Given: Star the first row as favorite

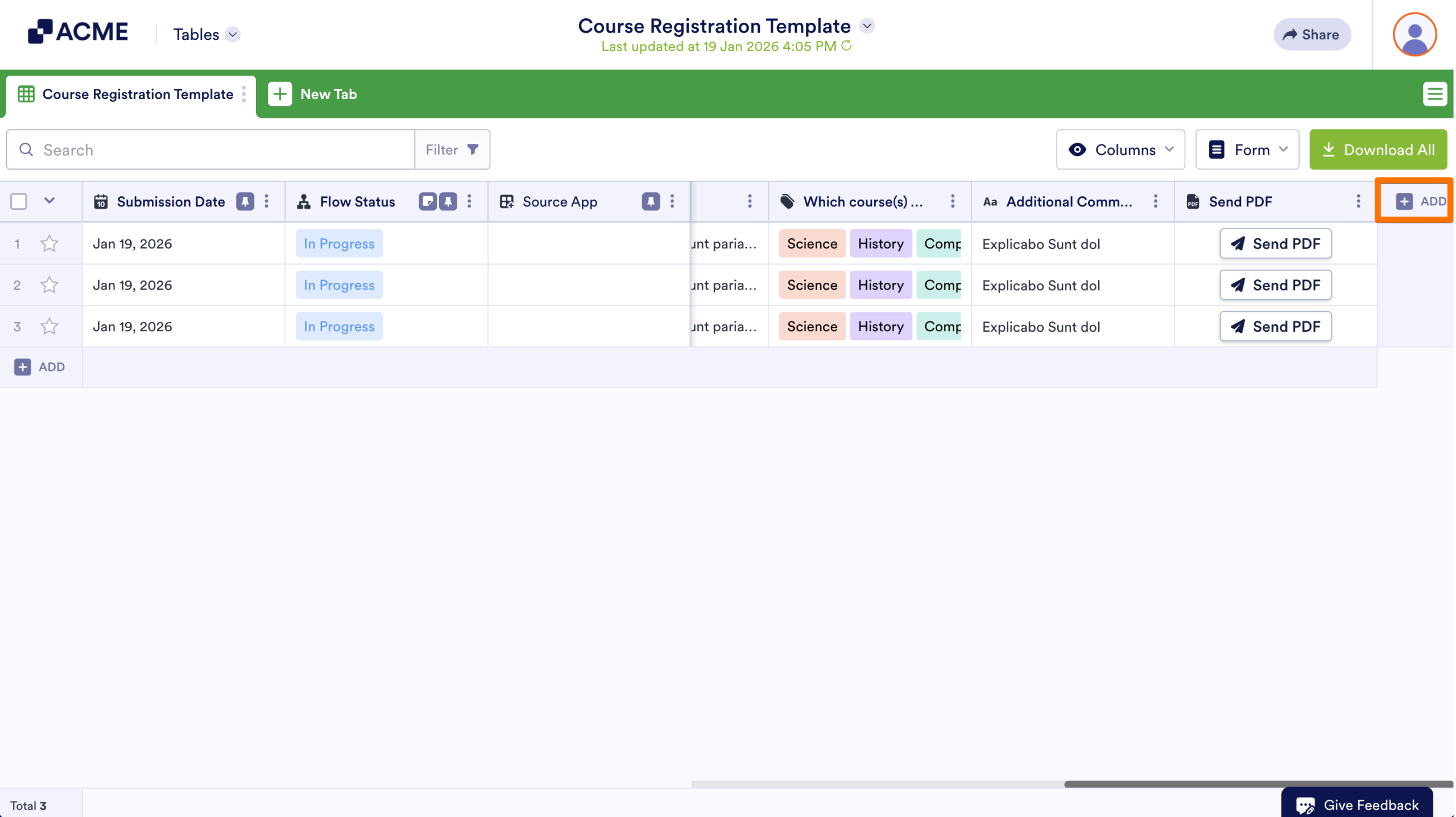Looking at the screenshot, I should click(x=49, y=244).
